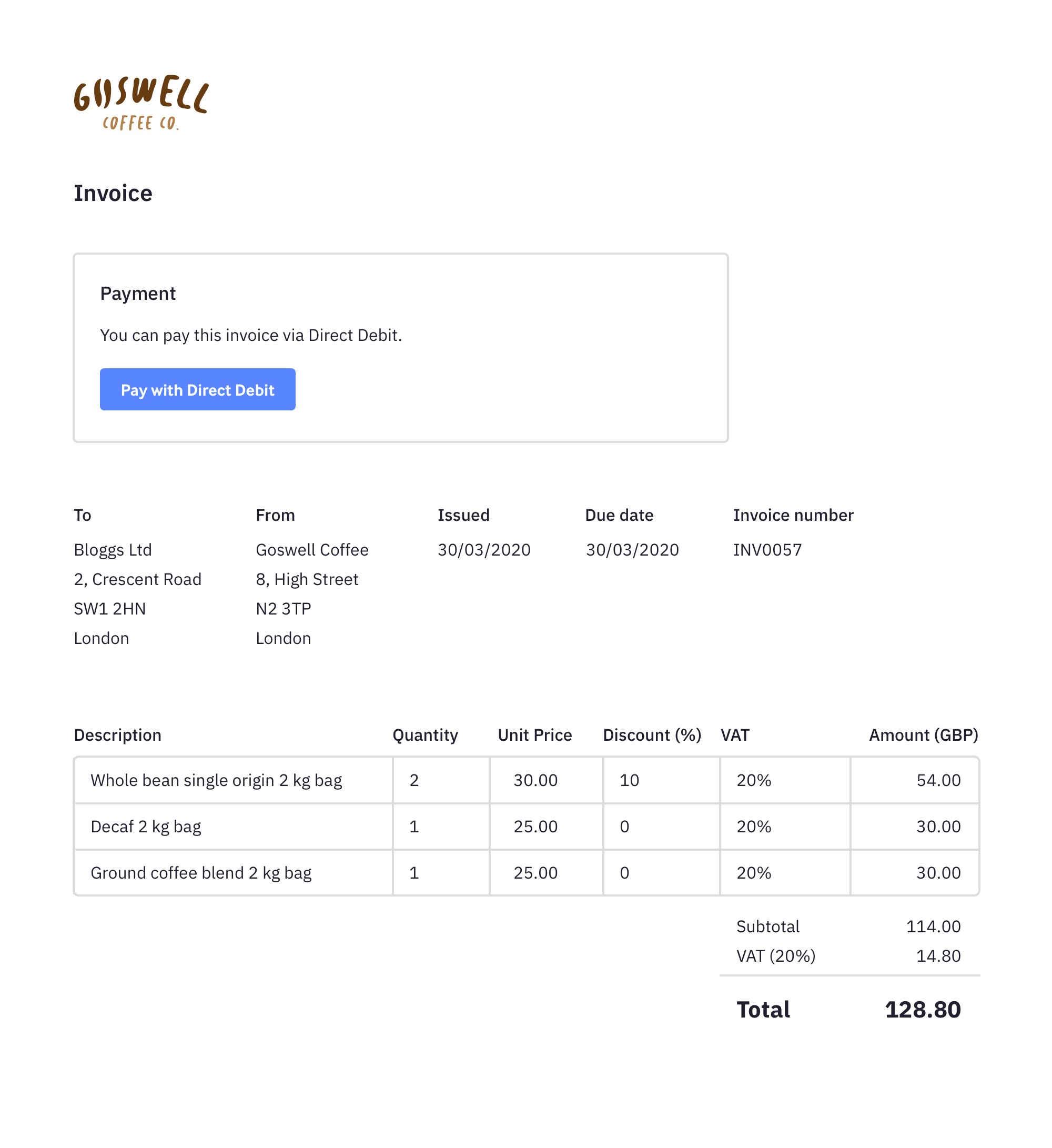Image resolution: width=1052 pixels, height=1148 pixels.
Task: Click the Due date column header
Action: [x=619, y=516]
